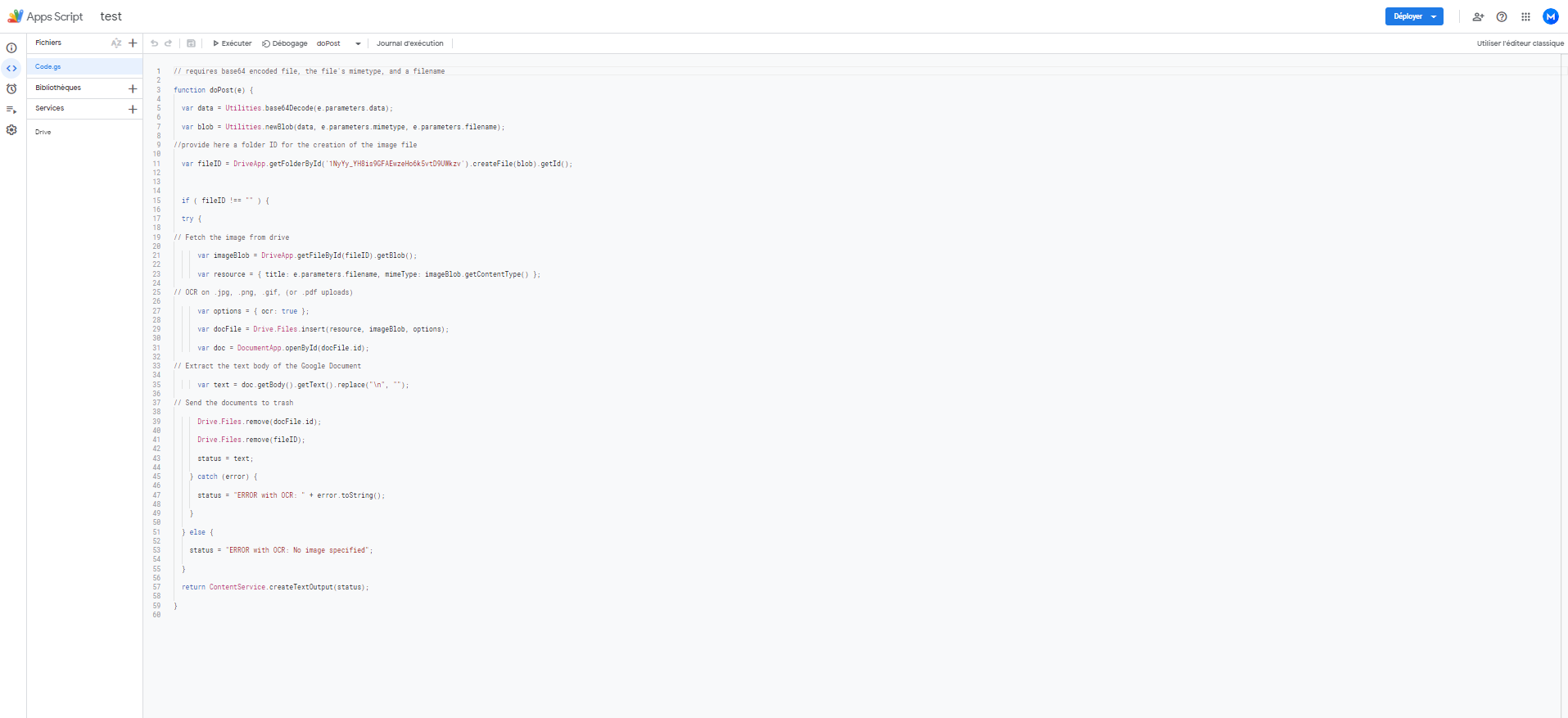The height and width of the screenshot is (718, 1568).
Task: Click the Services section label
Action: (x=50, y=108)
